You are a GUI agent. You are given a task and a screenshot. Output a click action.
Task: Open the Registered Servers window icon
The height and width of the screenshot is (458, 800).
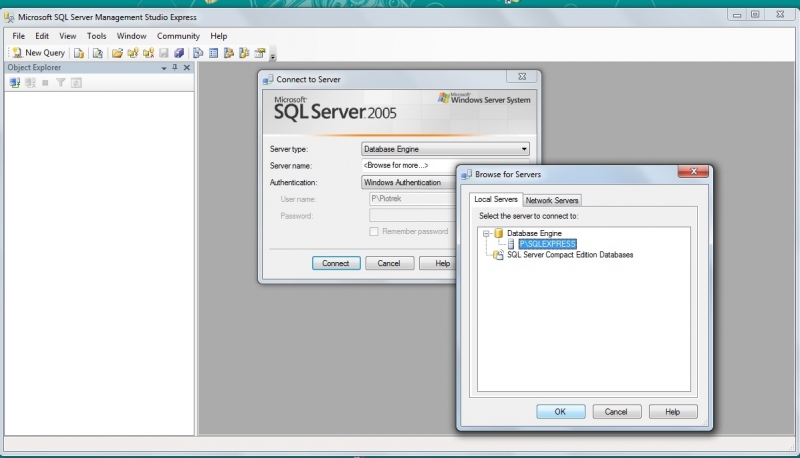pyautogui.click(x=198, y=53)
